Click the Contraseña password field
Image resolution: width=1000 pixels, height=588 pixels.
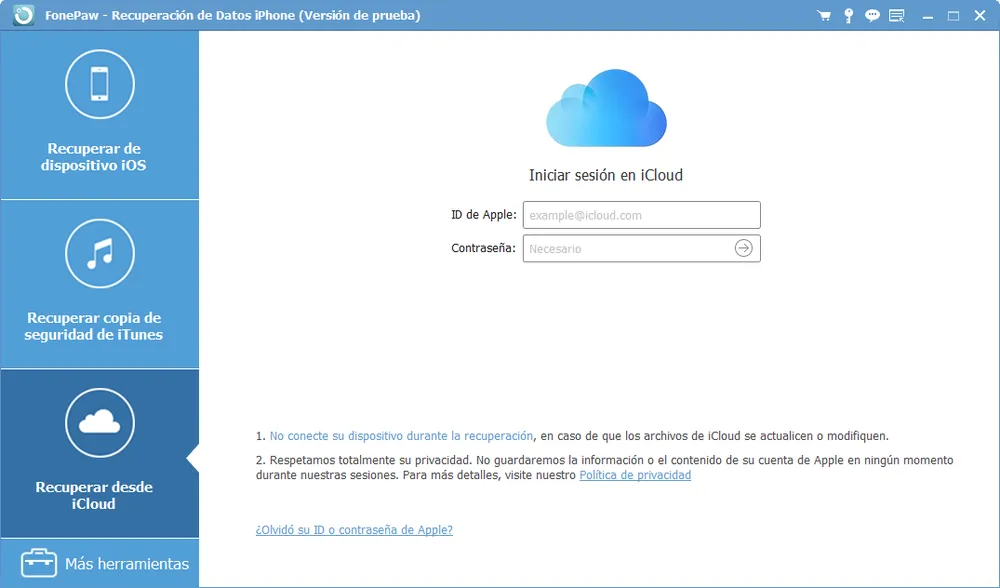coord(630,248)
